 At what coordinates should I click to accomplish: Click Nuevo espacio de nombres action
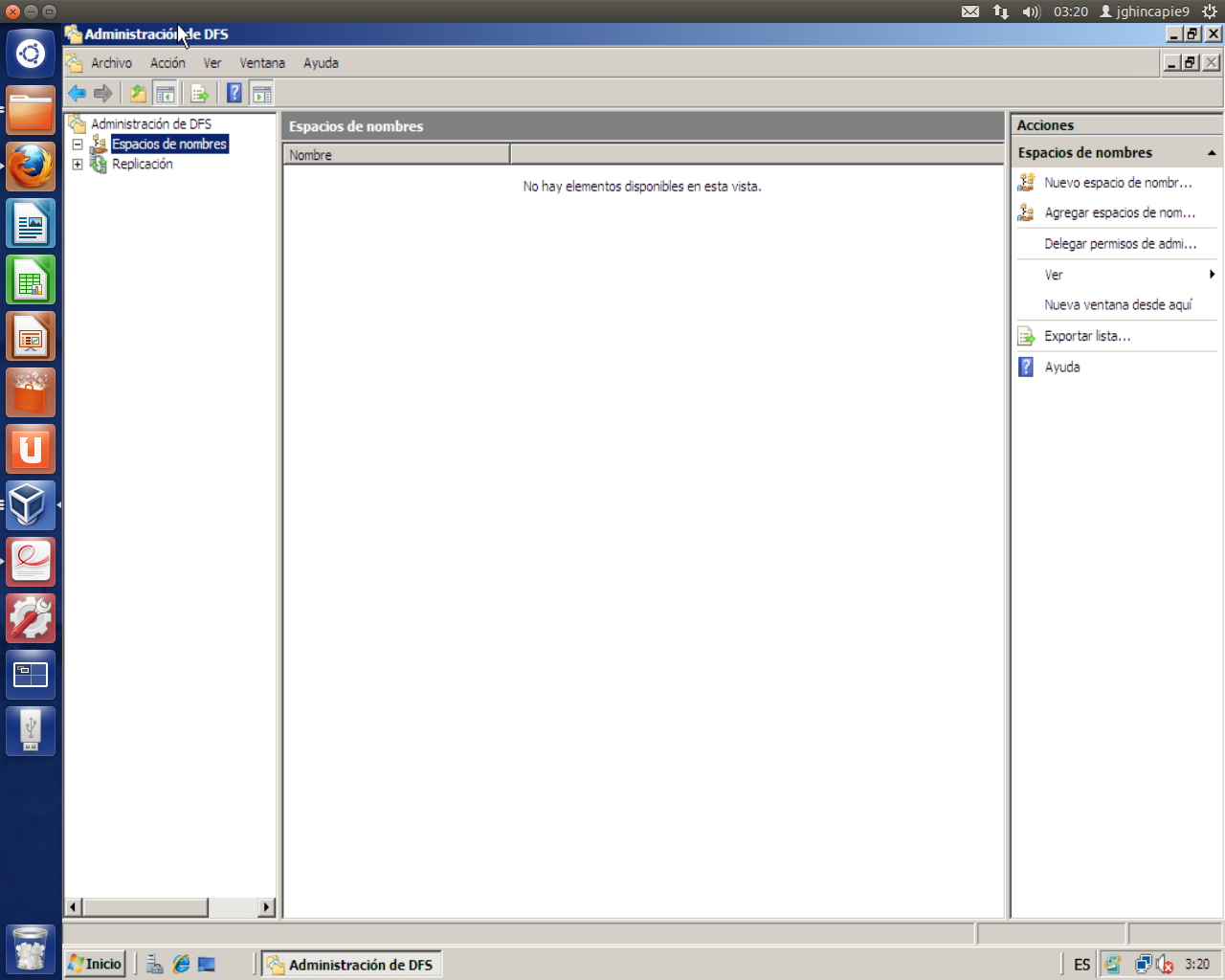[1118, 183]
